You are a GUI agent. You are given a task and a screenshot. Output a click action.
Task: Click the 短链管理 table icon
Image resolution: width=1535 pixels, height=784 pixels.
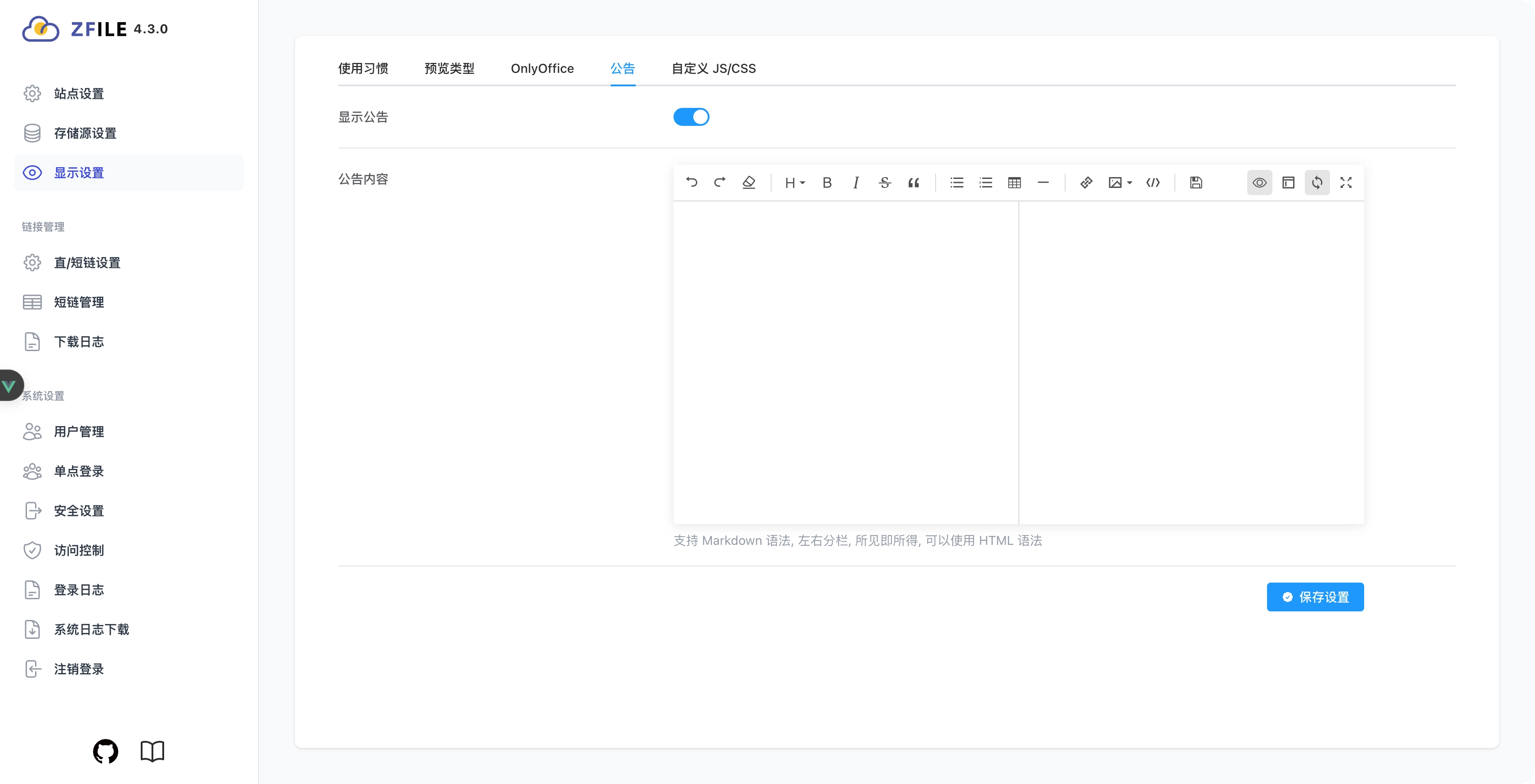coord(32,302)
